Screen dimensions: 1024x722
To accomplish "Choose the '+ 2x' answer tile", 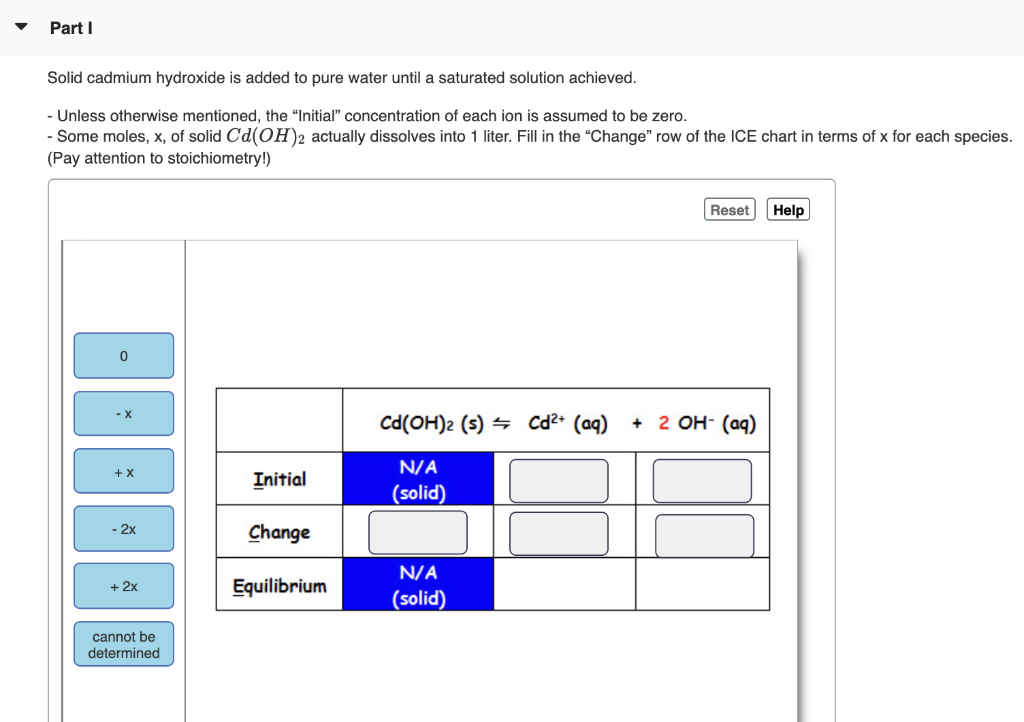I will 124,586.
